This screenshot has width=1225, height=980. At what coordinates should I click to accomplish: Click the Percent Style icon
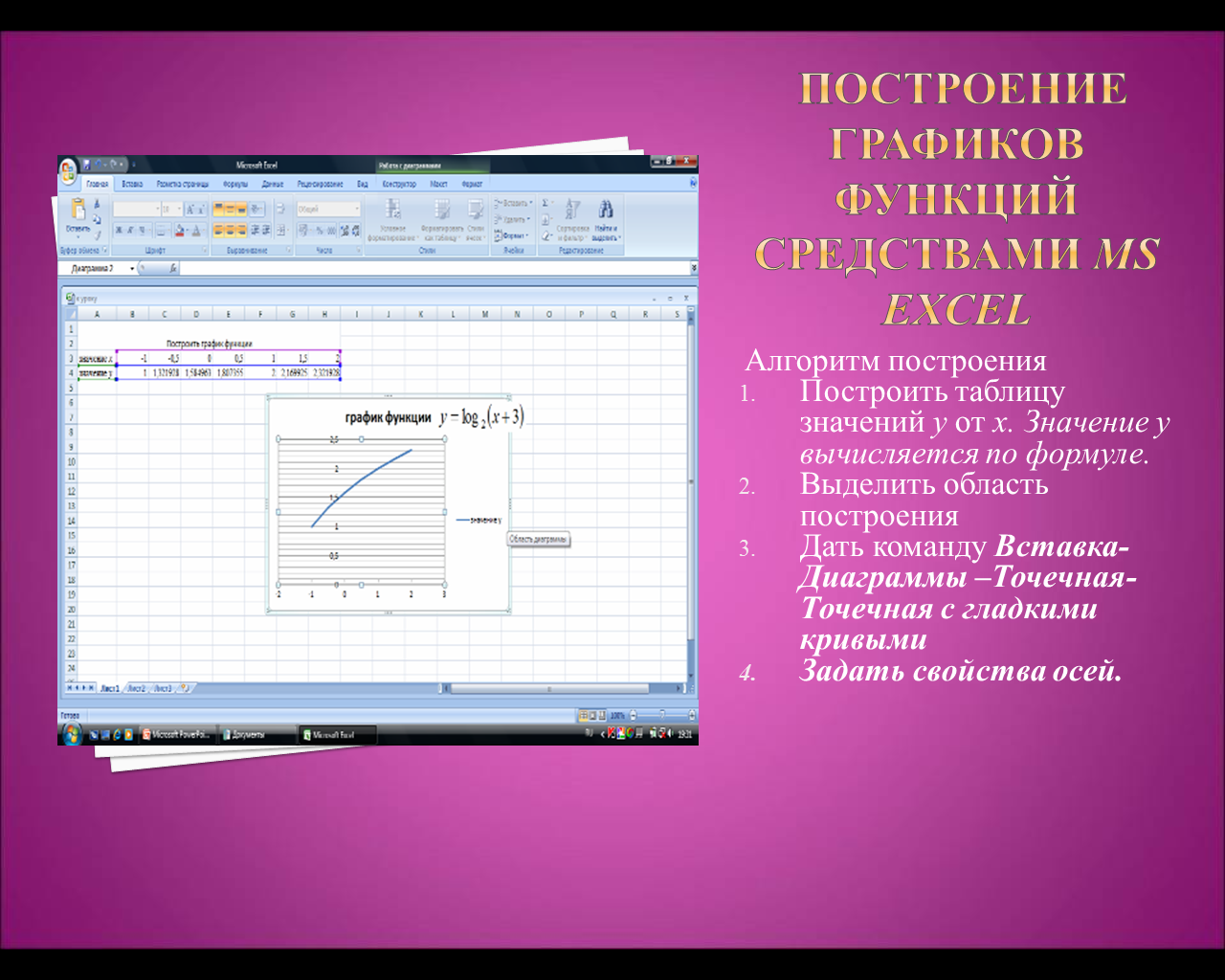tap(319, 231)
